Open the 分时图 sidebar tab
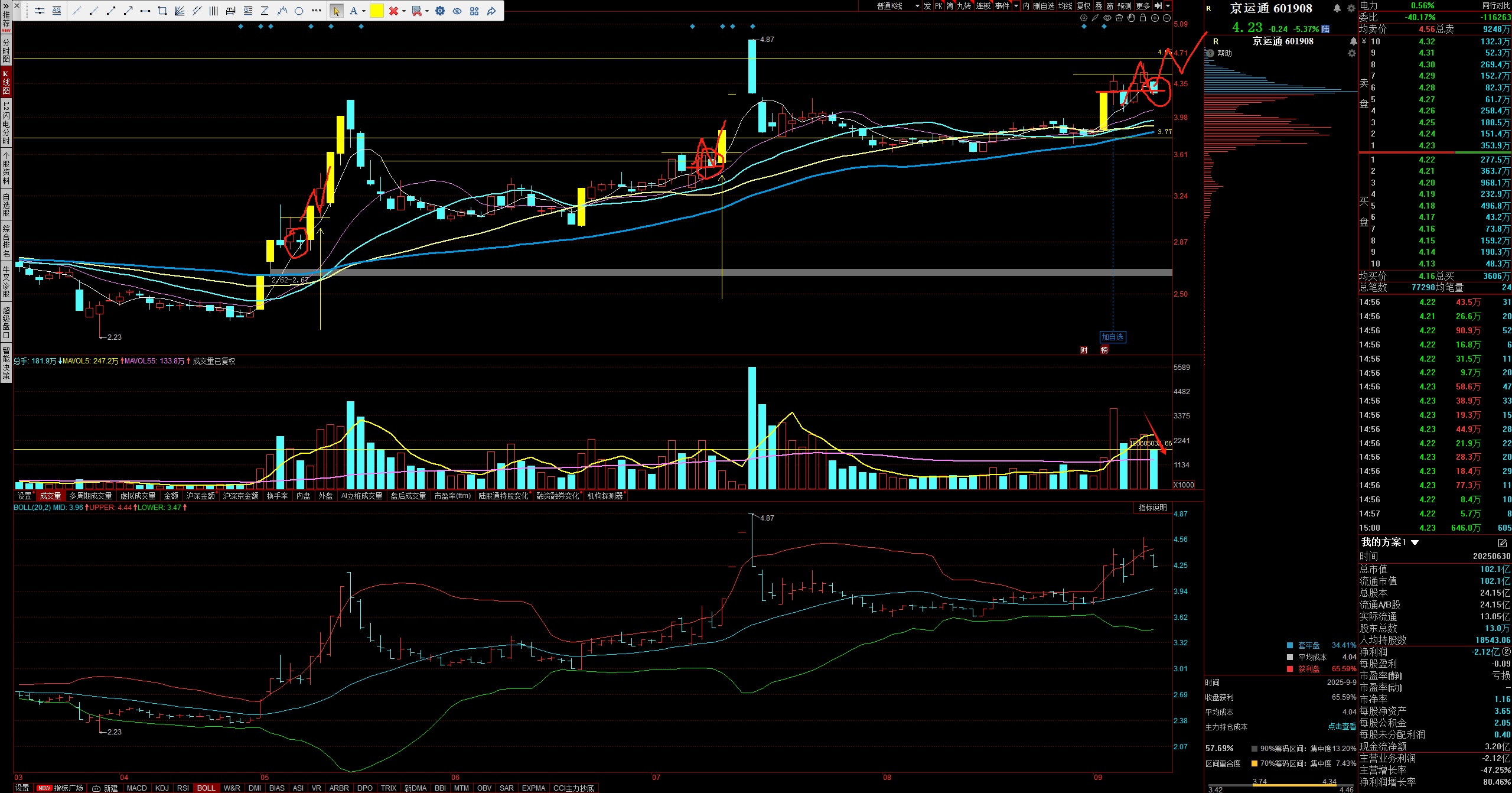1512x793 pixels. tap(6, 51)
